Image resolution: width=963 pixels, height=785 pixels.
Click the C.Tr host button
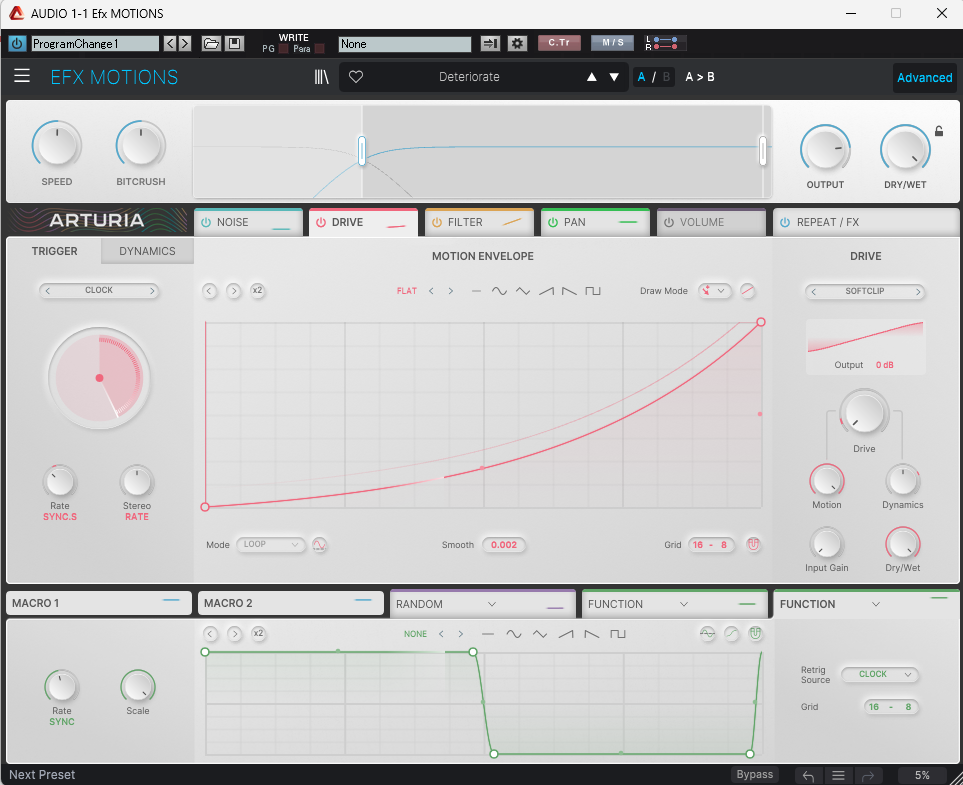point(559,42)
